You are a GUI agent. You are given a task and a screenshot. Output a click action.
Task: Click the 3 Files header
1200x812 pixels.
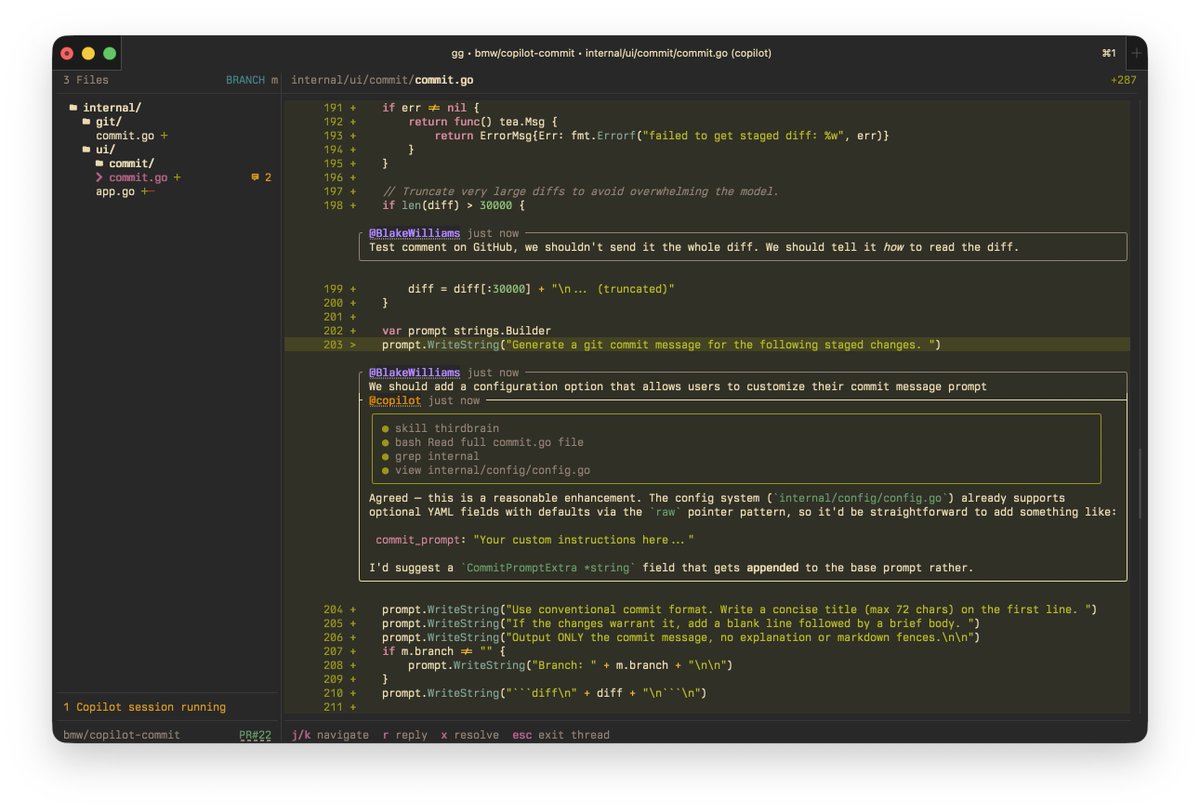coord(86,80)
